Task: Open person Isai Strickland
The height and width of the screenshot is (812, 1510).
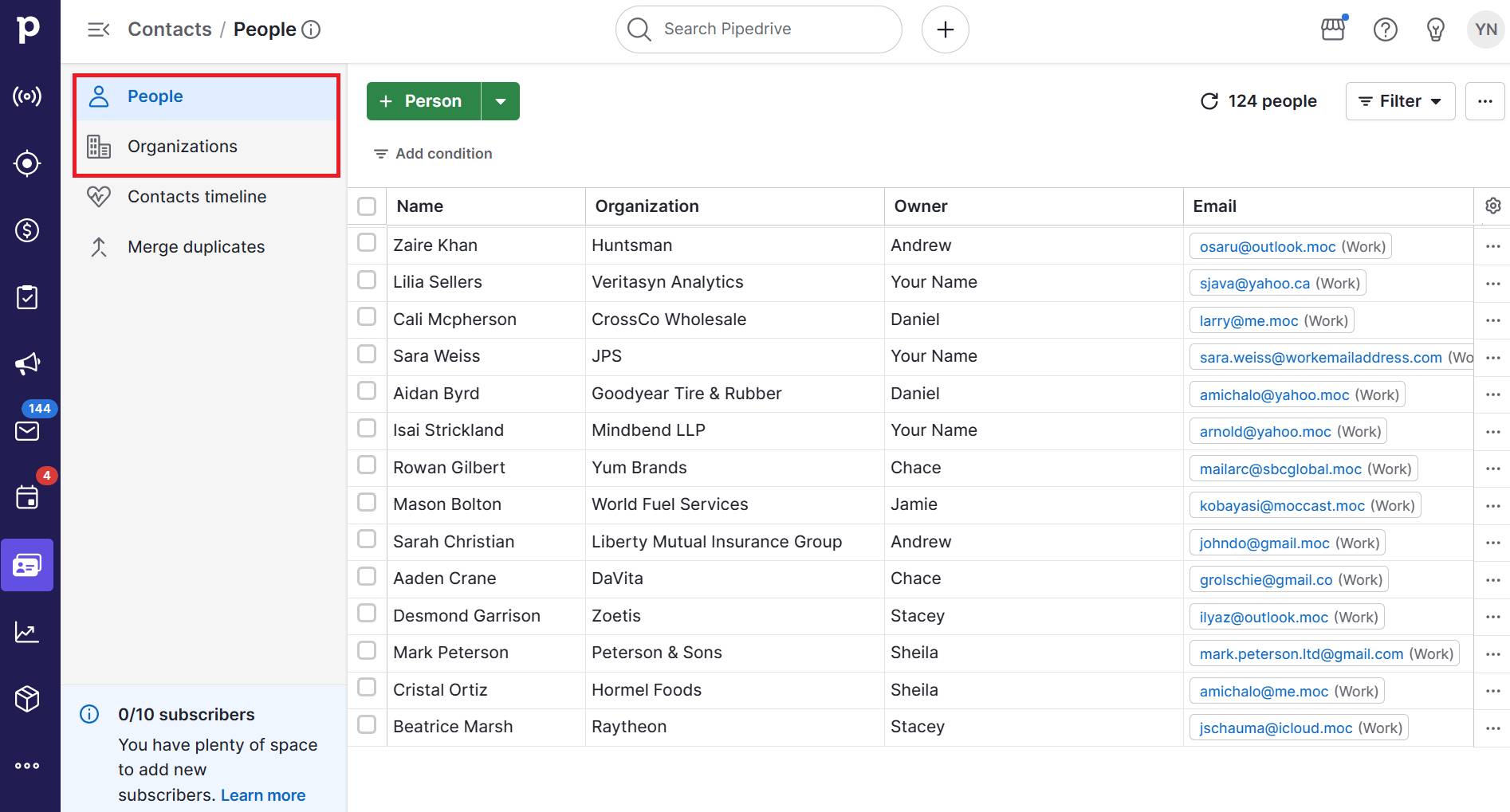Action: click(448, 430)
